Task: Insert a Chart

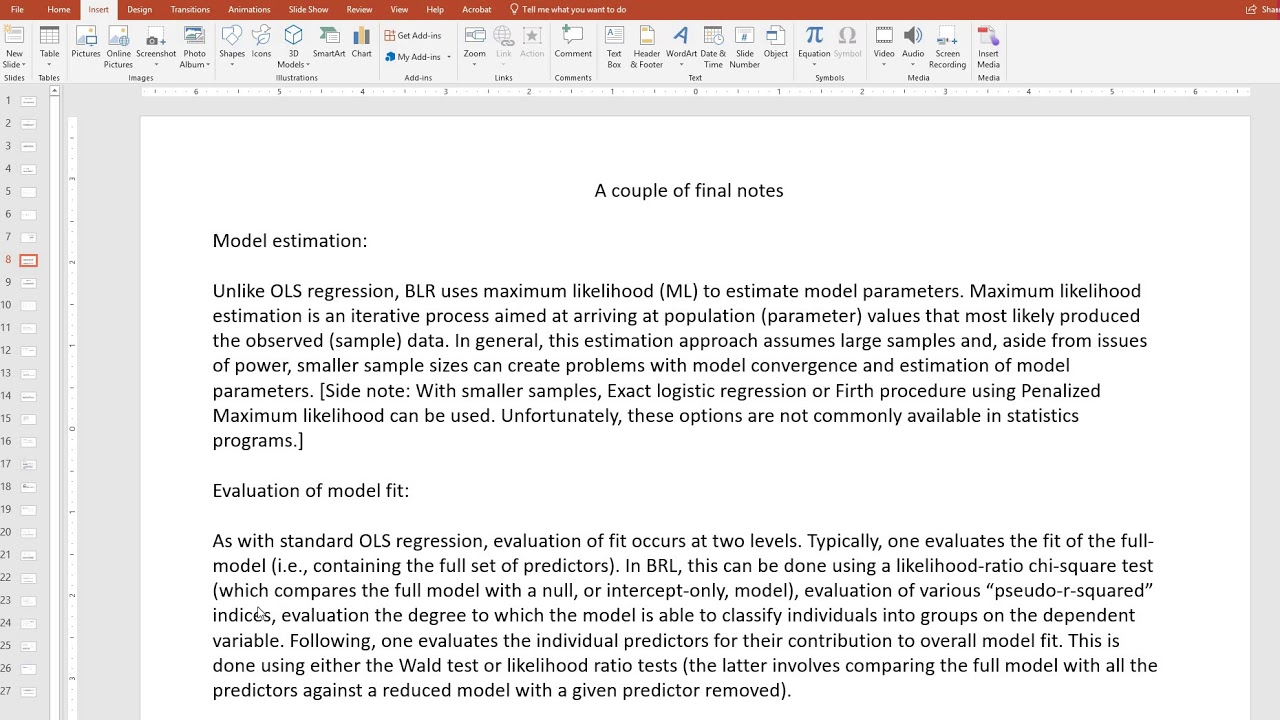Action: tap(361, 42)
